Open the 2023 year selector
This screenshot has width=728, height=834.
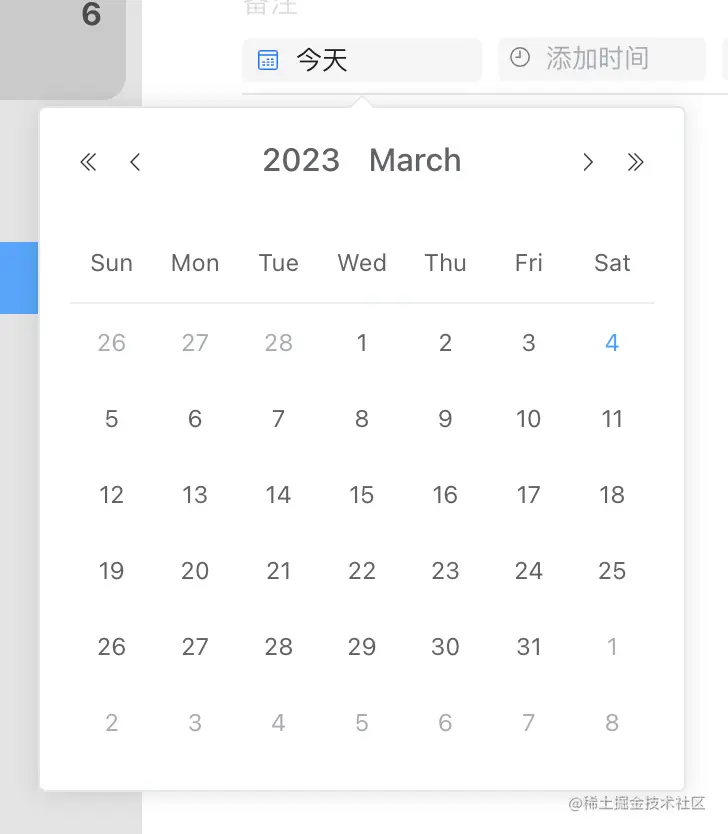click(x=301, y=160)
